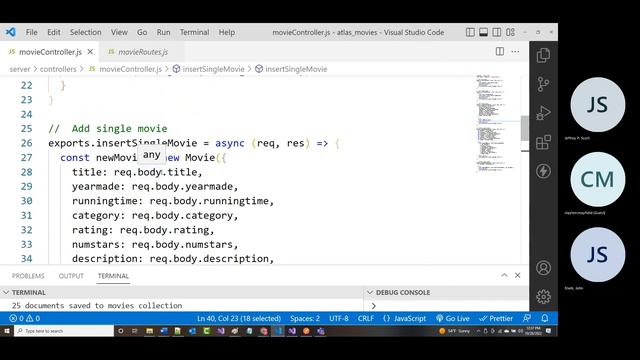
Task: Open File Explorer on the taskbar
Action: click(149, 331)
